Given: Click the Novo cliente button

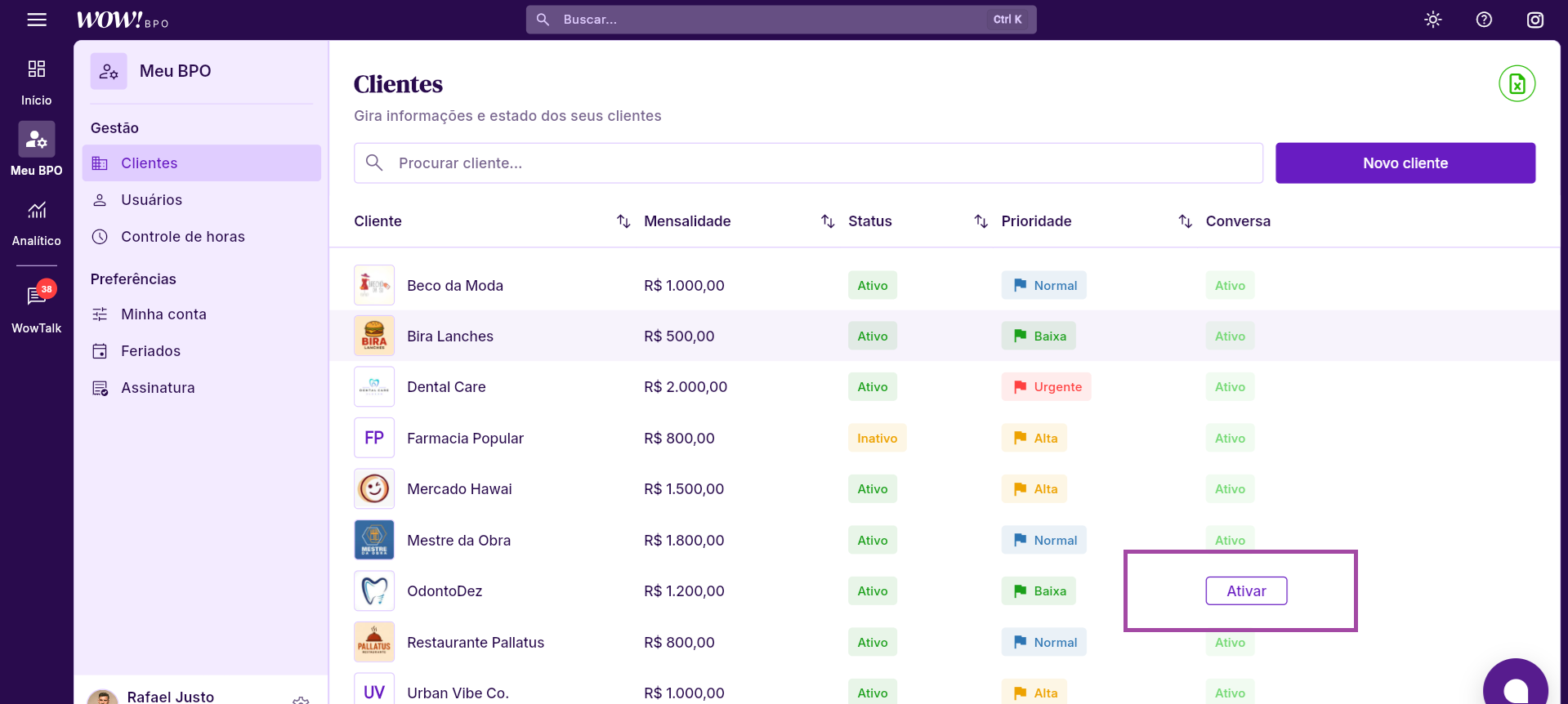Looking at the screenshot, I should (1405, 163).
